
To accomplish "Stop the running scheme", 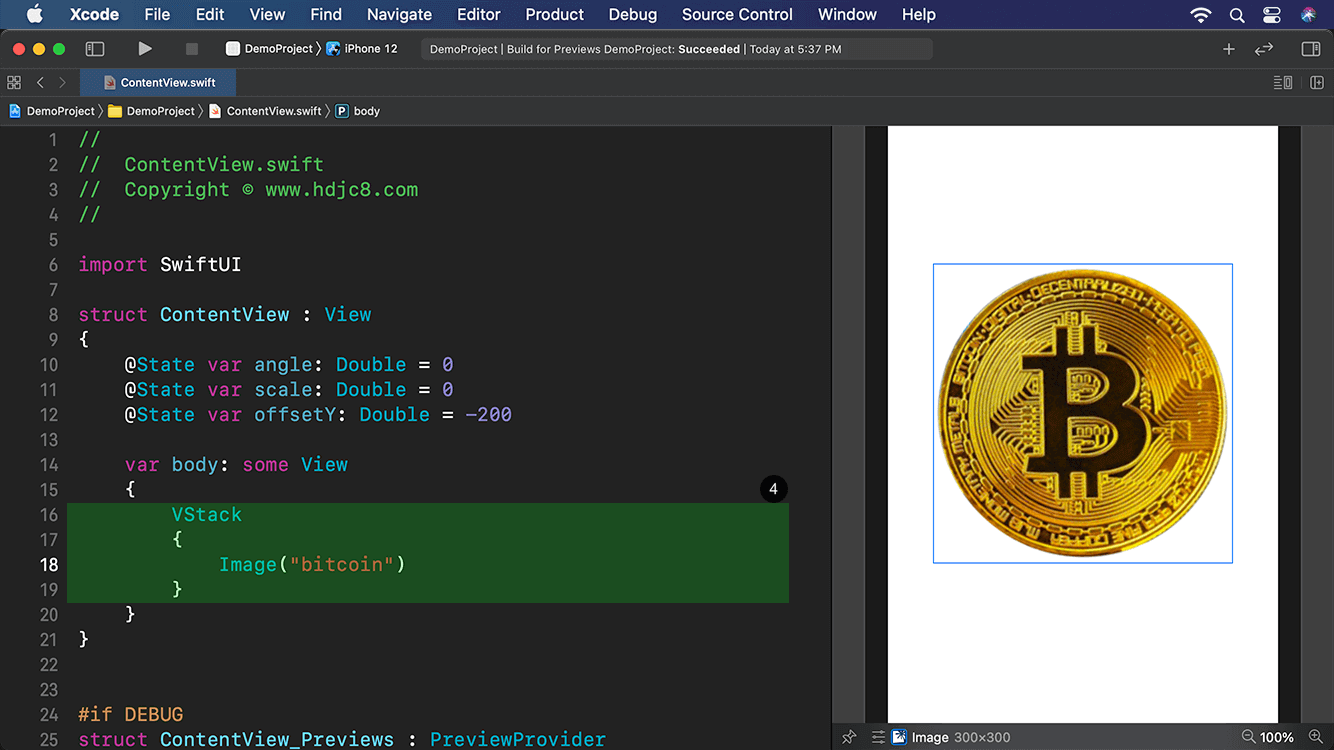I will pos(192,49).
